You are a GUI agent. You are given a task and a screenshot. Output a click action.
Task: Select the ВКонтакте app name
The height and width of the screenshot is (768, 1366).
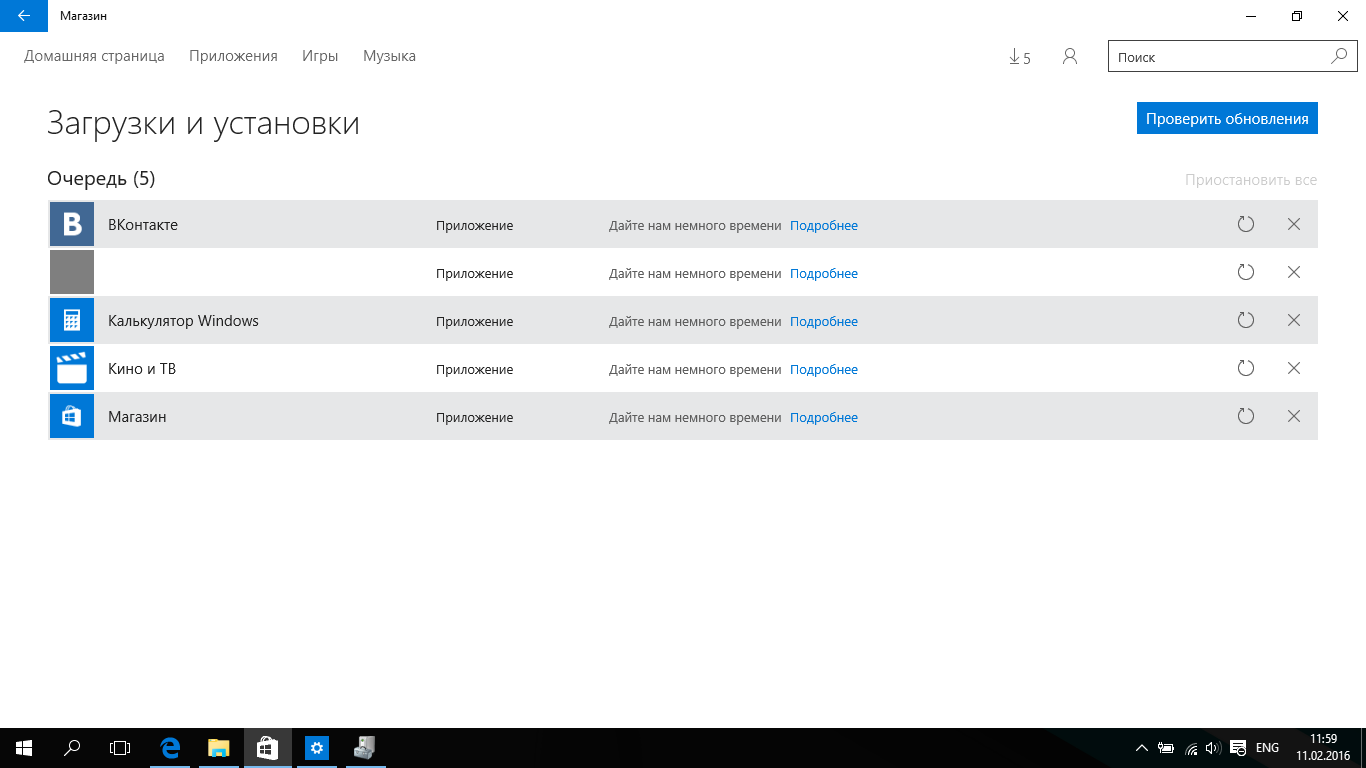coord(143,225)
